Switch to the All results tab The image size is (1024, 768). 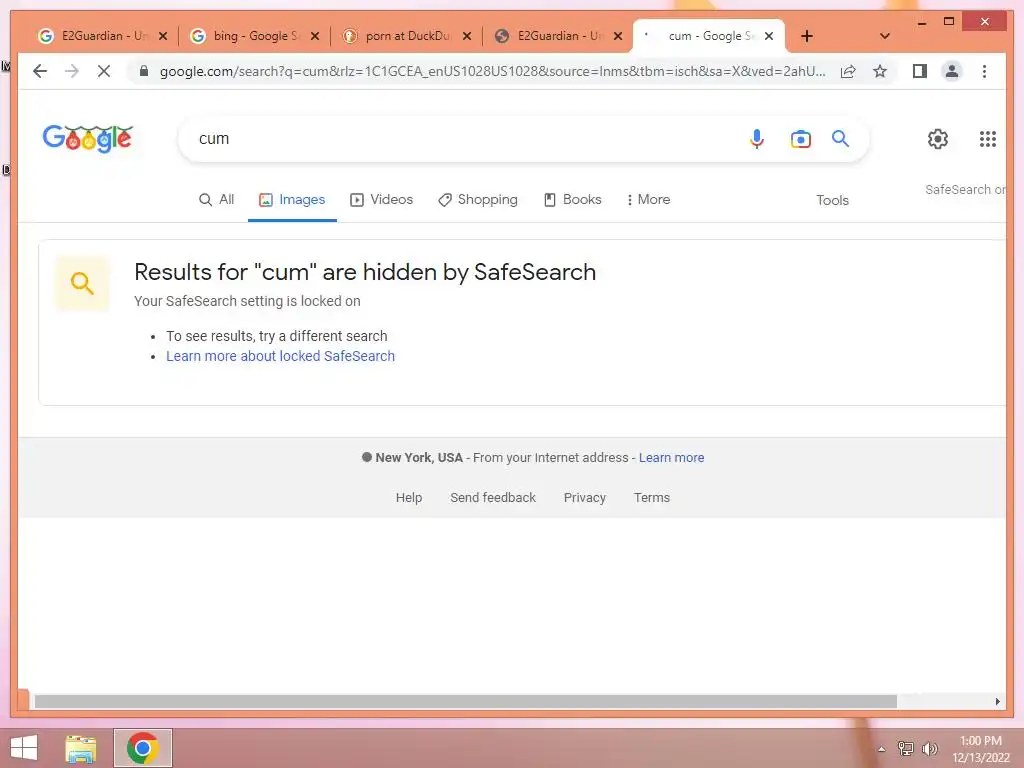216,200
